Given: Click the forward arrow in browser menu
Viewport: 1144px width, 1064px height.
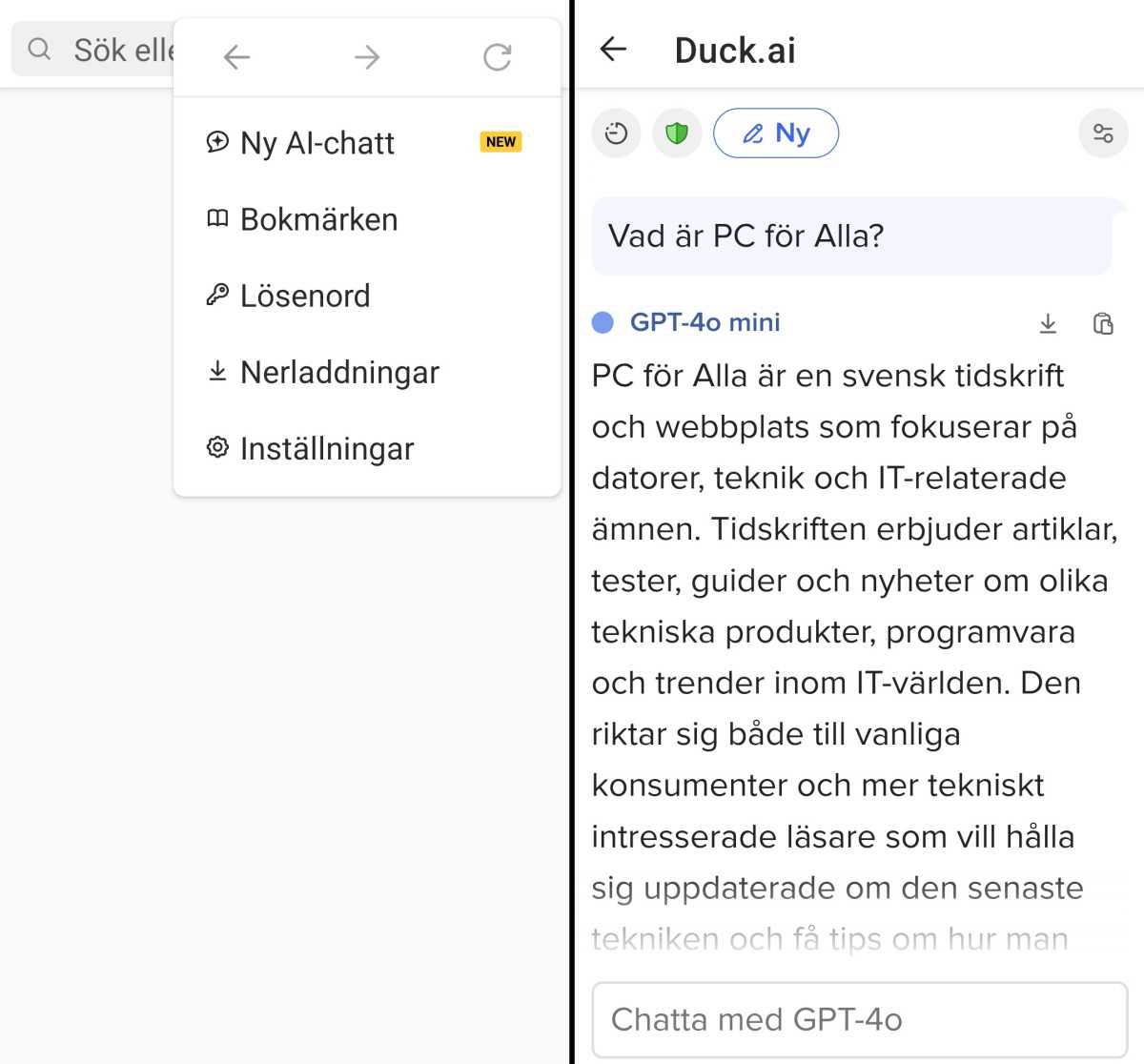Looking at the screenshot, I should tap(367, 57).
